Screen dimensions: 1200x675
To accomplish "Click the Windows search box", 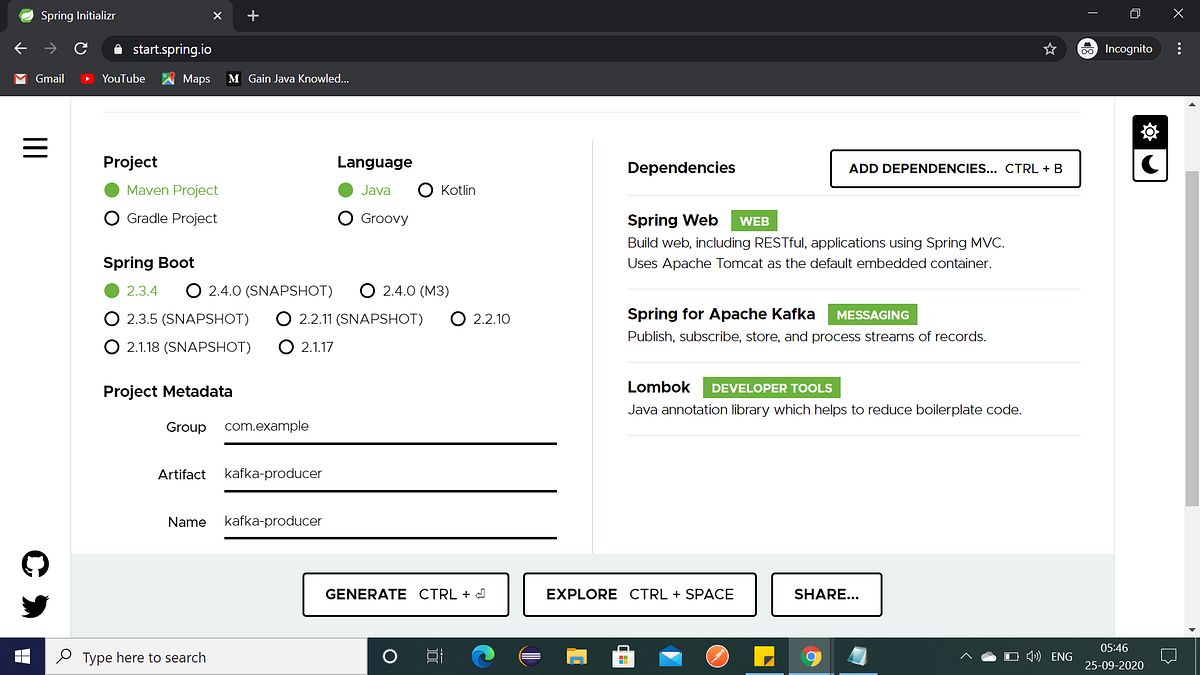I will point(206,657).
